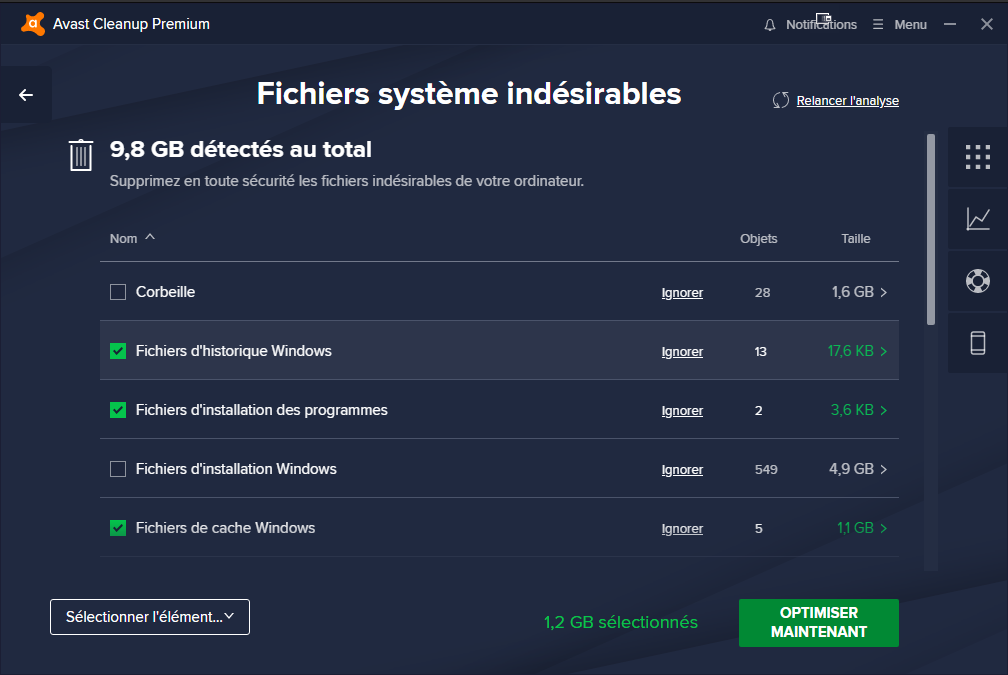Sort by Objets column
This screenshot has height=675, width=1008.
pyautogui.click(x=759, y=238)
